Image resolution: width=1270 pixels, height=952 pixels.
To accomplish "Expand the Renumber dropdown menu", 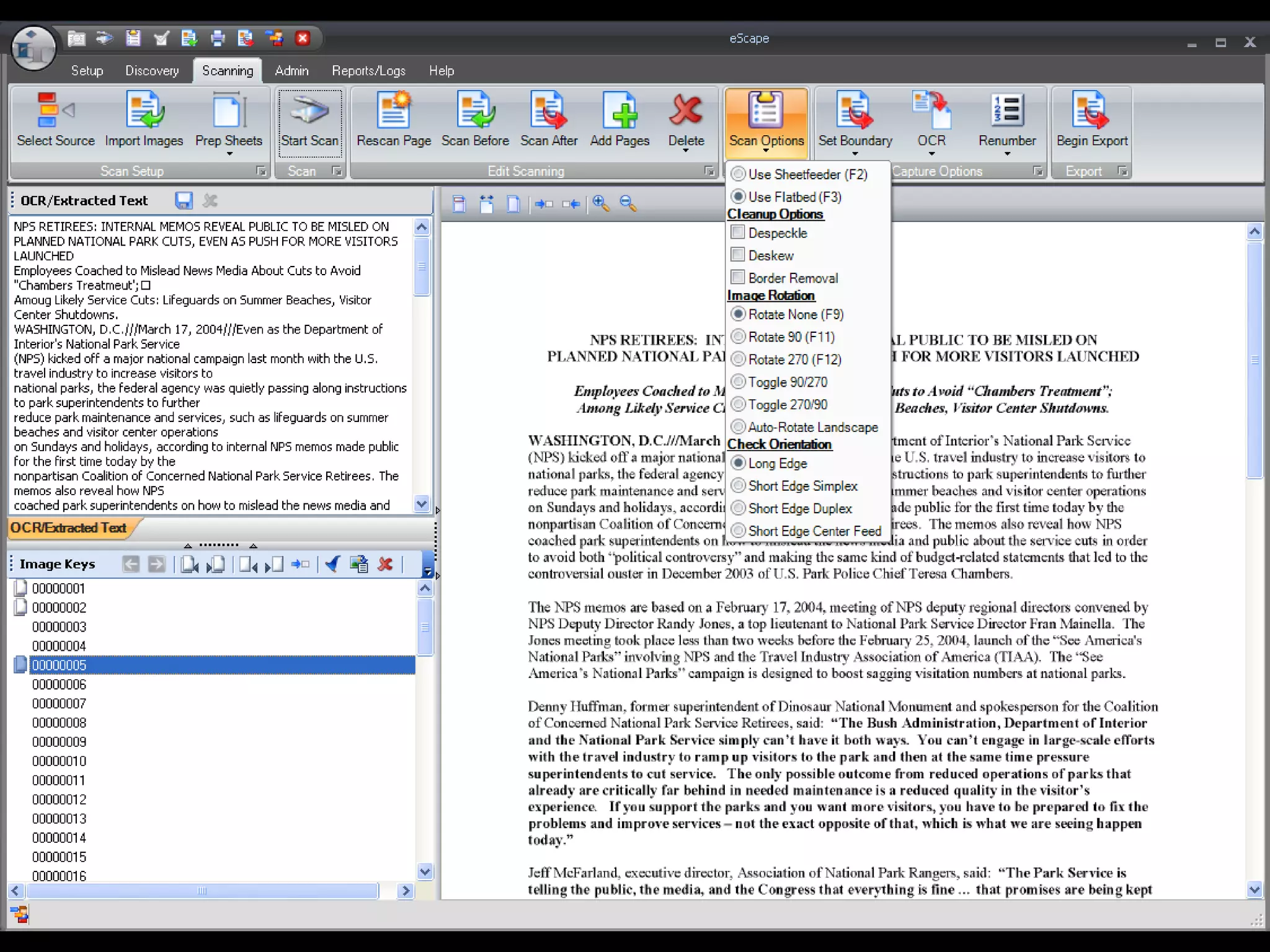I will (x=1007, y=153).
